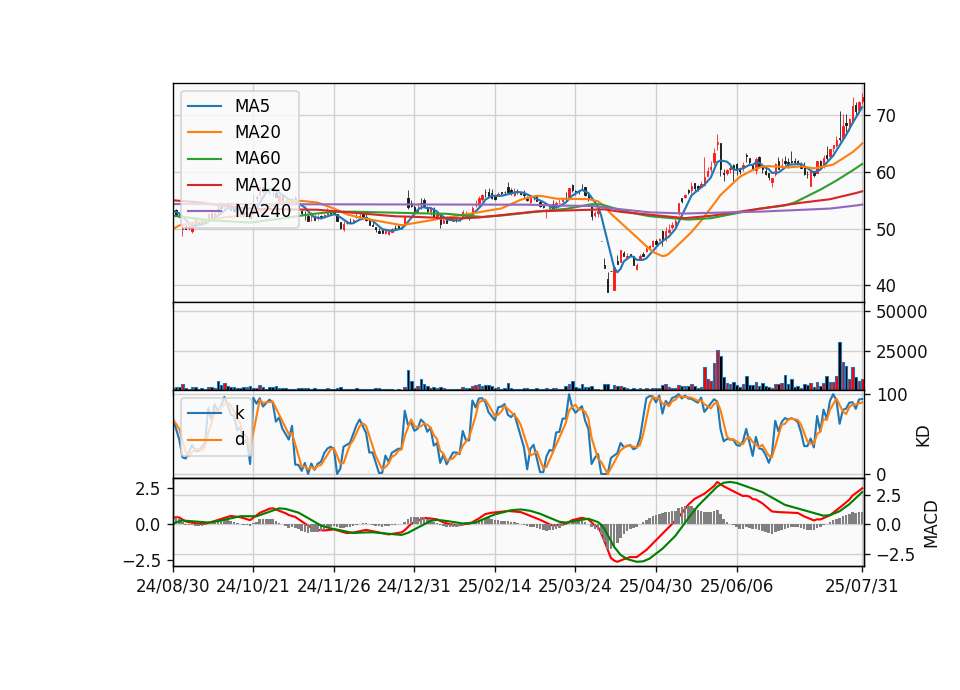Click the d legend label in KD panel

239,439
